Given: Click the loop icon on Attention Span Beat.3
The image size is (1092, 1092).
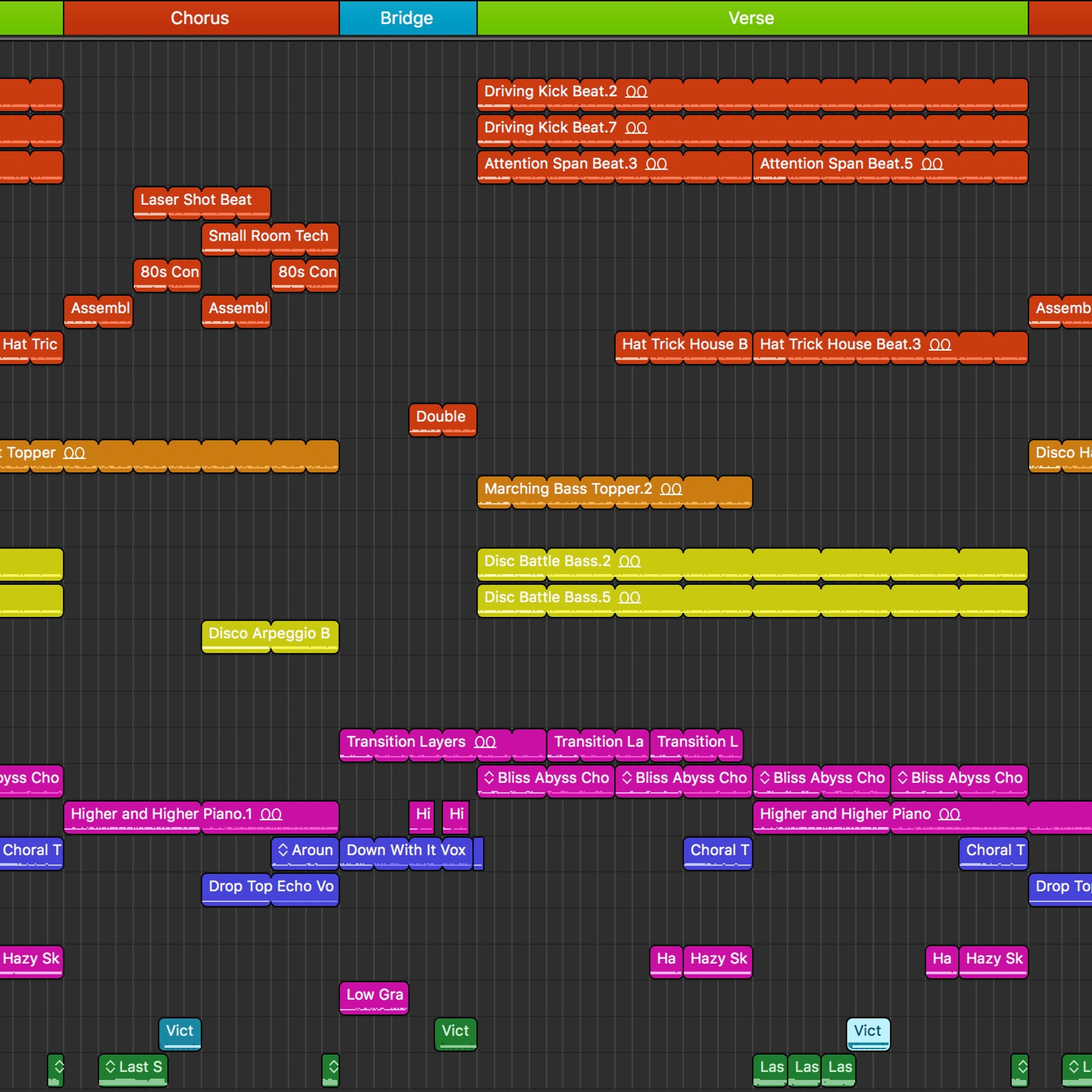Looking at the screenshot, I should point(656,164).
